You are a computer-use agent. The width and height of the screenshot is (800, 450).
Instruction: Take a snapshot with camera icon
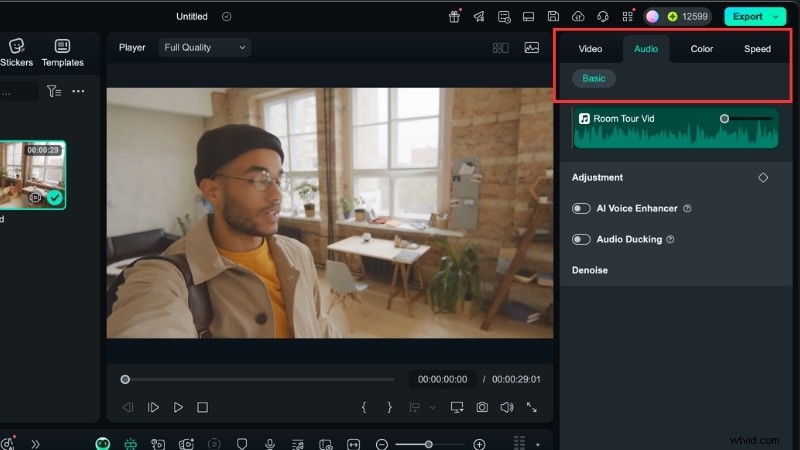point(482,407)
